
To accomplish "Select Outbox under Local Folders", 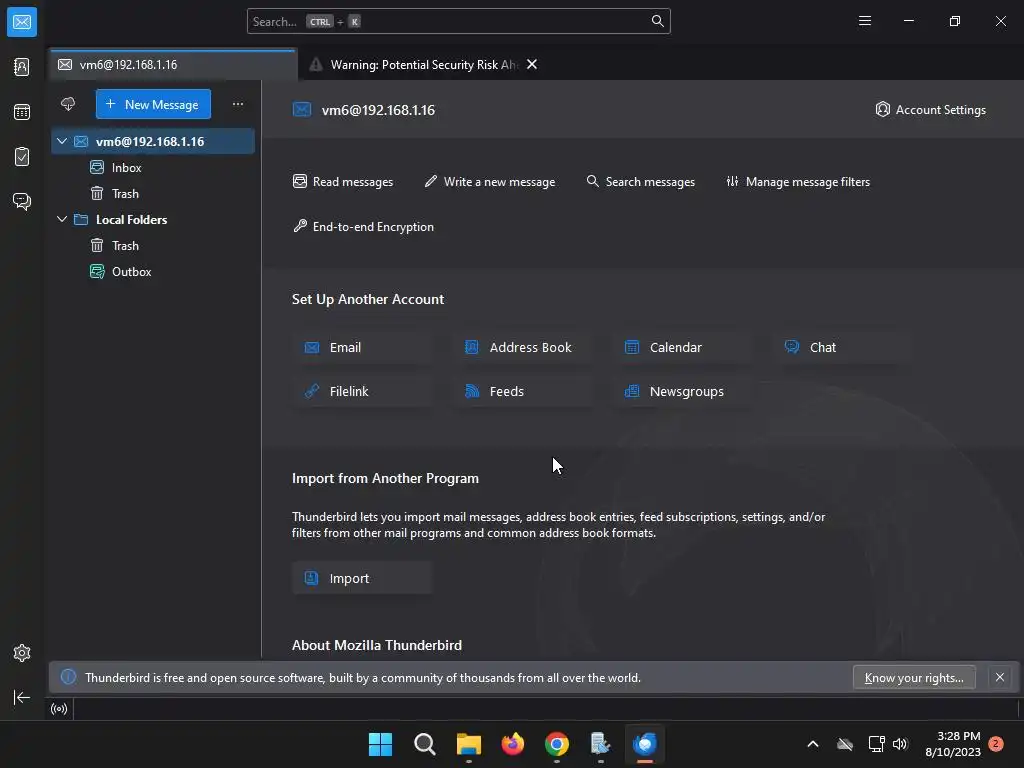I will tap(153, 272).
